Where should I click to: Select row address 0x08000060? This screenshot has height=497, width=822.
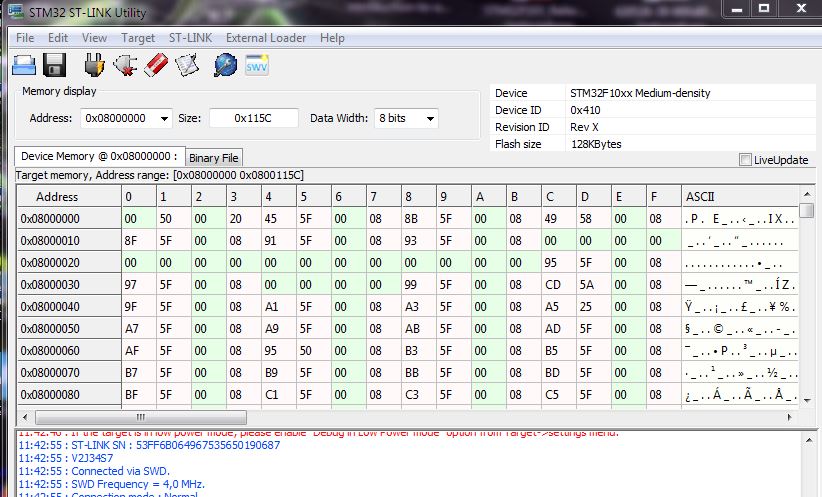pos(69,351)
